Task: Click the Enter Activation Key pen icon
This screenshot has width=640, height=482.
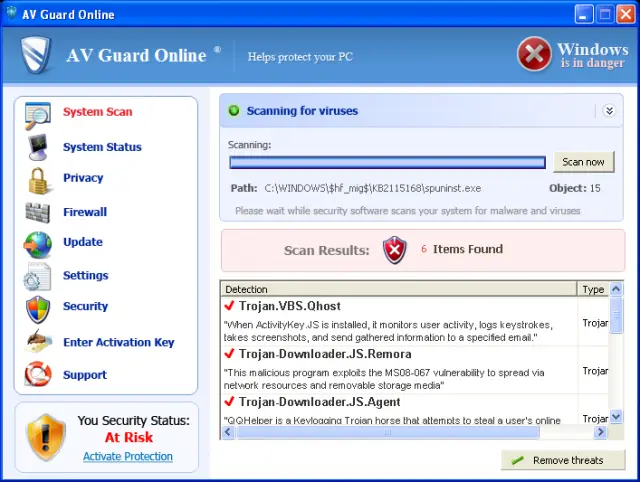Action: pyautogui.click(x=38, y=341)
